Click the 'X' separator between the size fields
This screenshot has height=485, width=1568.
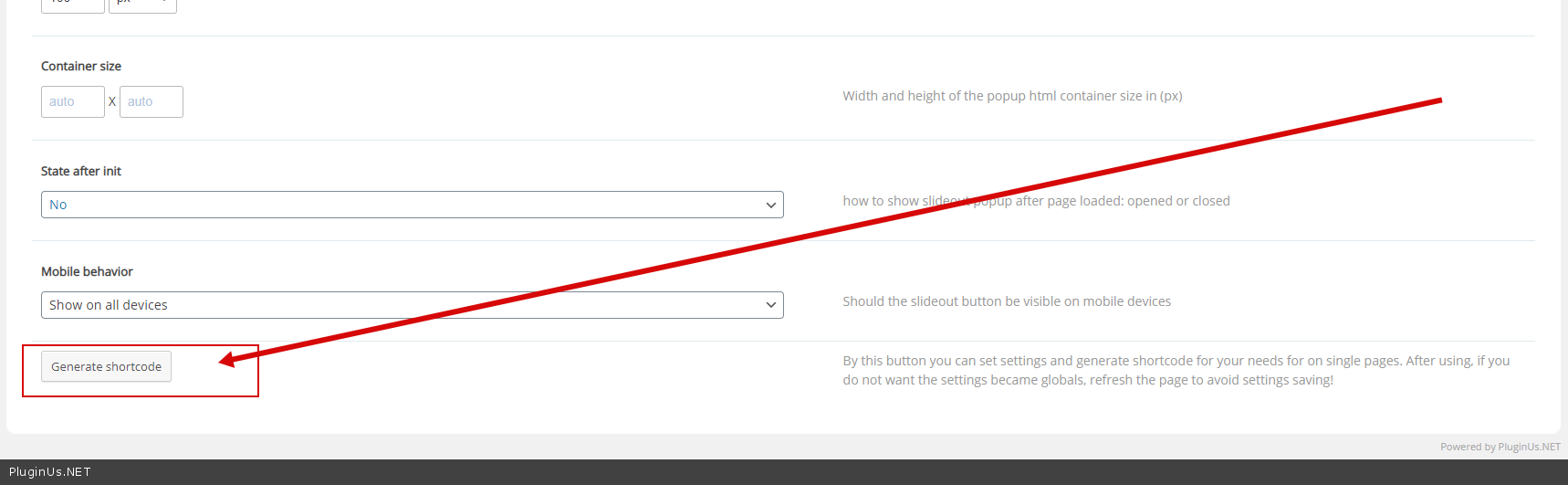pos(112,101)
